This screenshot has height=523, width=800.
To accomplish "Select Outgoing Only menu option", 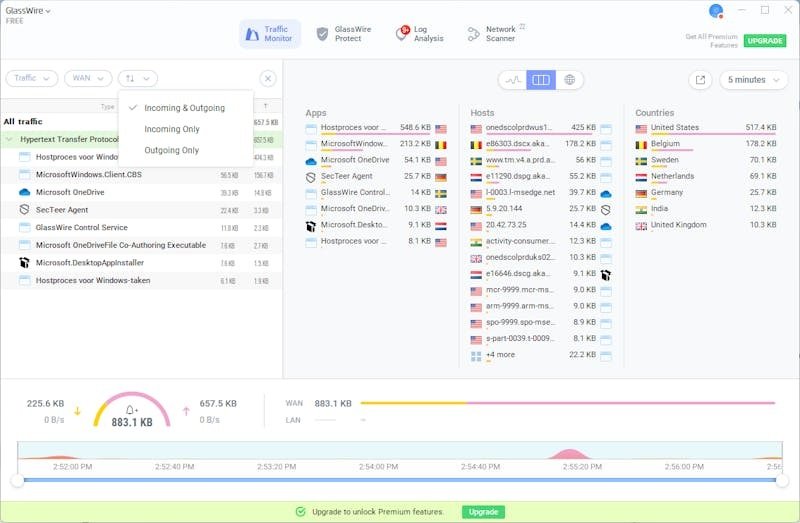I will 171,150.
